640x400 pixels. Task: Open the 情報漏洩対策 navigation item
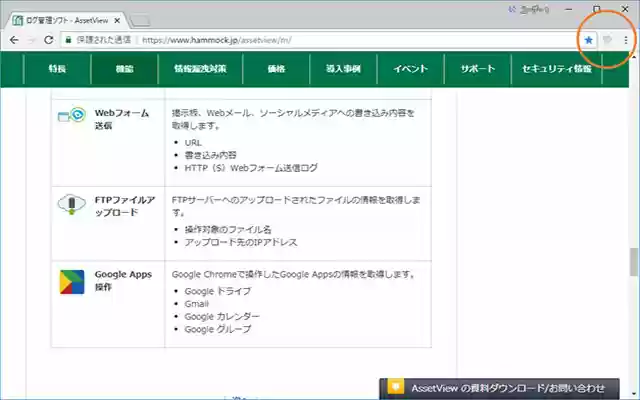coord(200,69)
